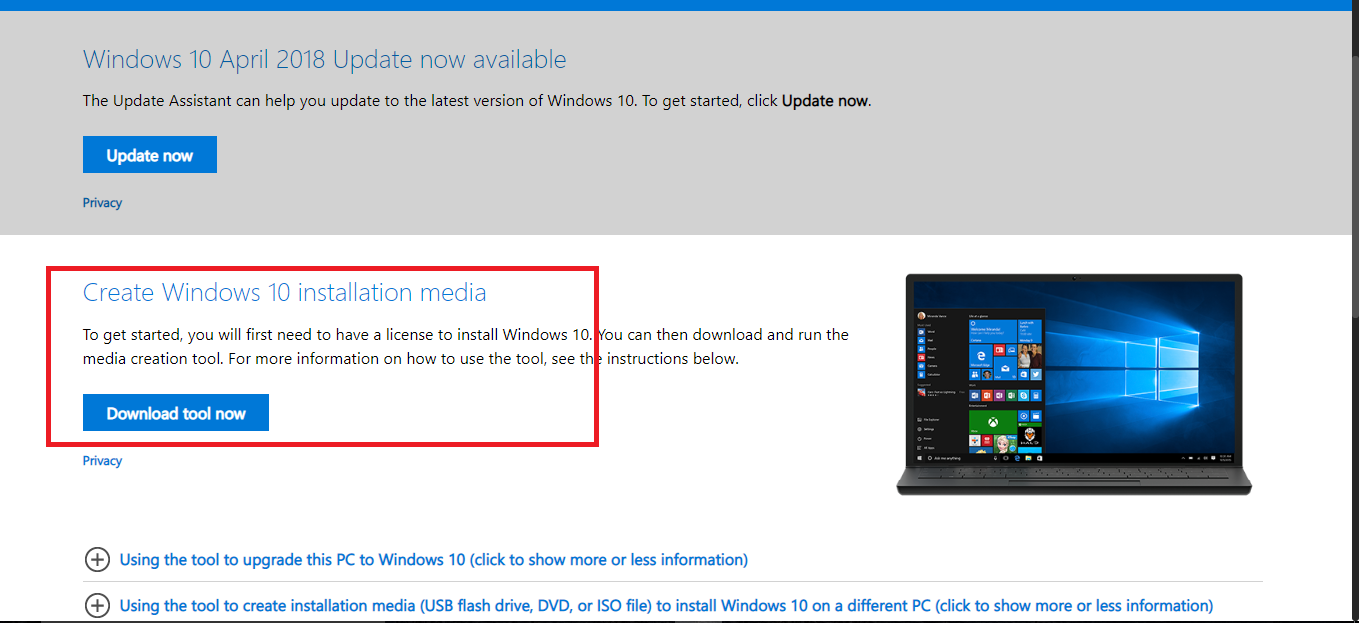Expand plus icon for upgrading this PC
This screenshot has width=1359, height=623.
[97, 560]
